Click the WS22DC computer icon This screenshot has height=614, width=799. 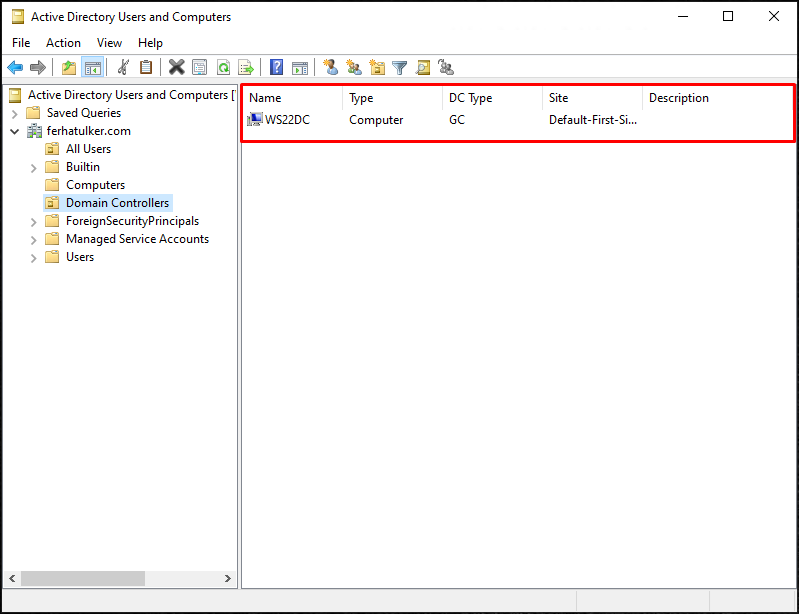(255, 120)
